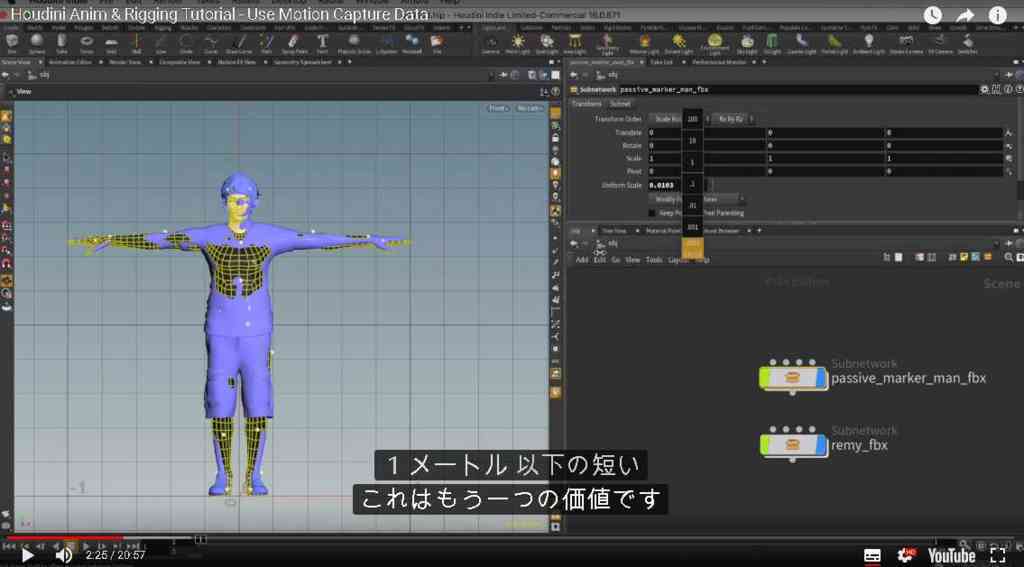
Task: Choose 100 step in value ladder
Action: coord(692,120)
